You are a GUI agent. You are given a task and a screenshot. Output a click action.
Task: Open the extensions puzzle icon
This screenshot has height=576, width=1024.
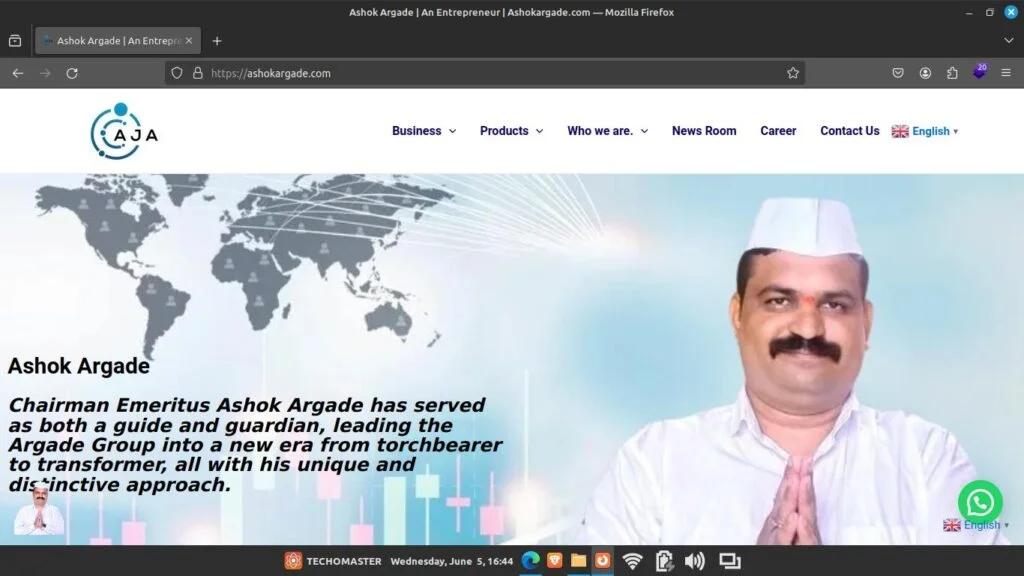tap(952, 73)
